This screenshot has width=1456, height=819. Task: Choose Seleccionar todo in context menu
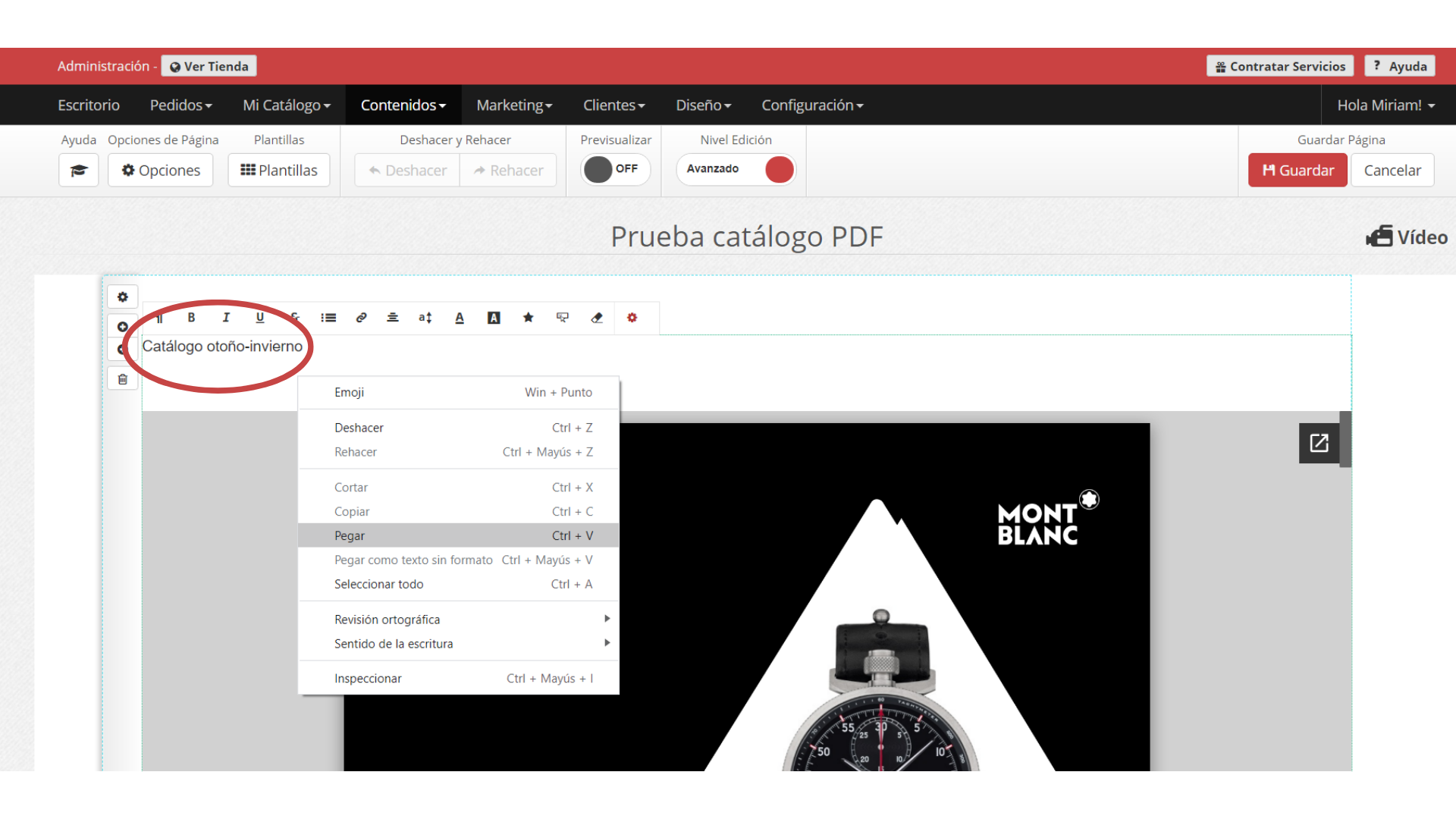tap(459, 584)
